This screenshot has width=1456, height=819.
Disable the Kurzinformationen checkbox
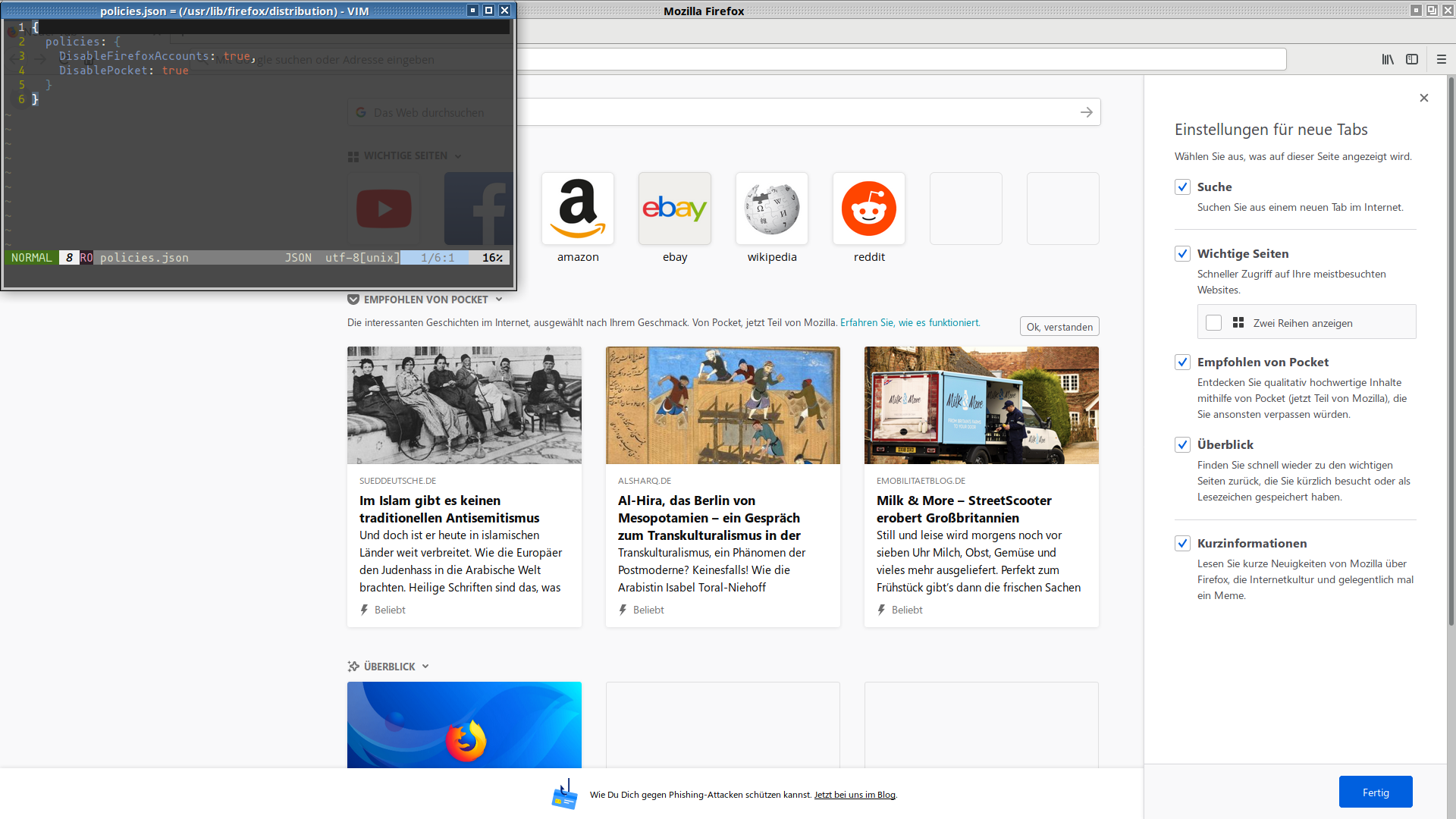1182,543
